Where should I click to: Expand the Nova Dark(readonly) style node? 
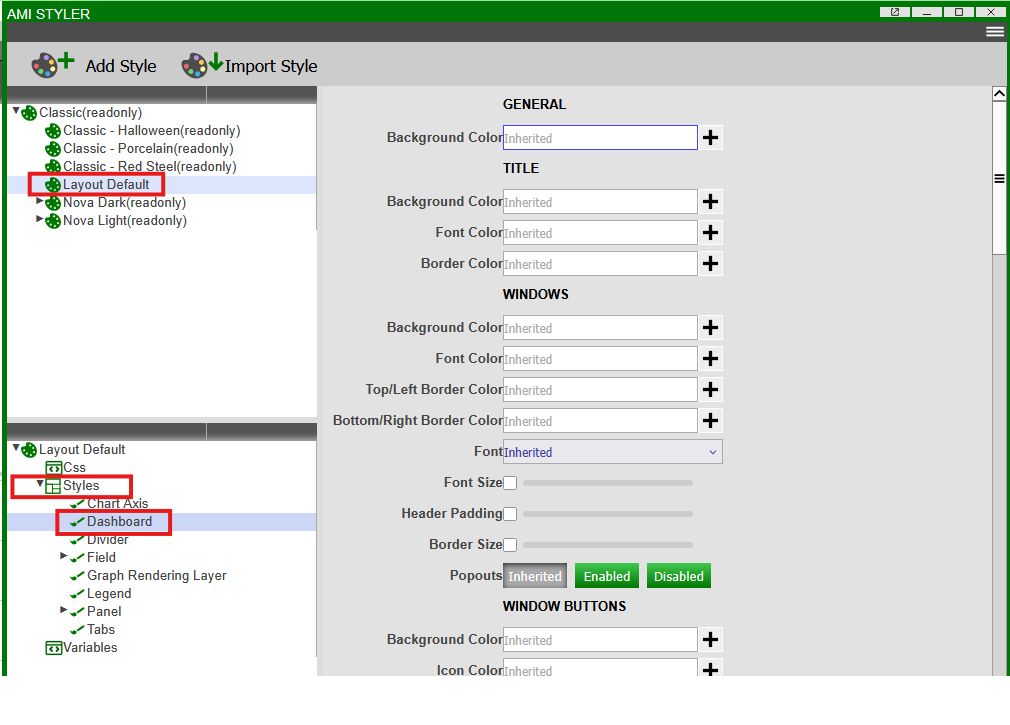[40, 202]
